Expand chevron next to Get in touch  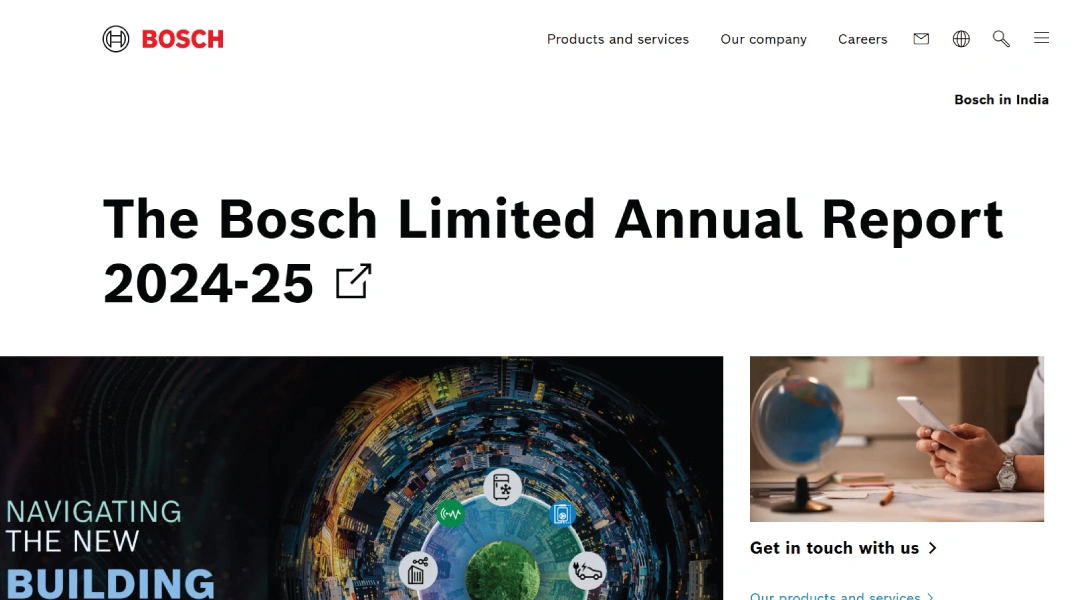click(932, 548)
